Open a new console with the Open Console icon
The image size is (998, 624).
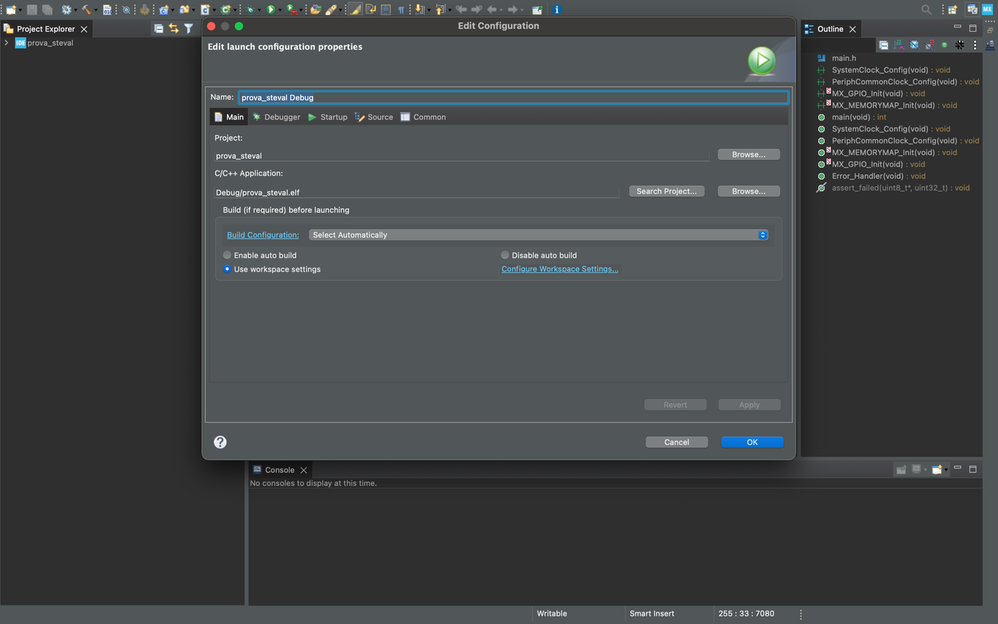click(x=937, y=469)
